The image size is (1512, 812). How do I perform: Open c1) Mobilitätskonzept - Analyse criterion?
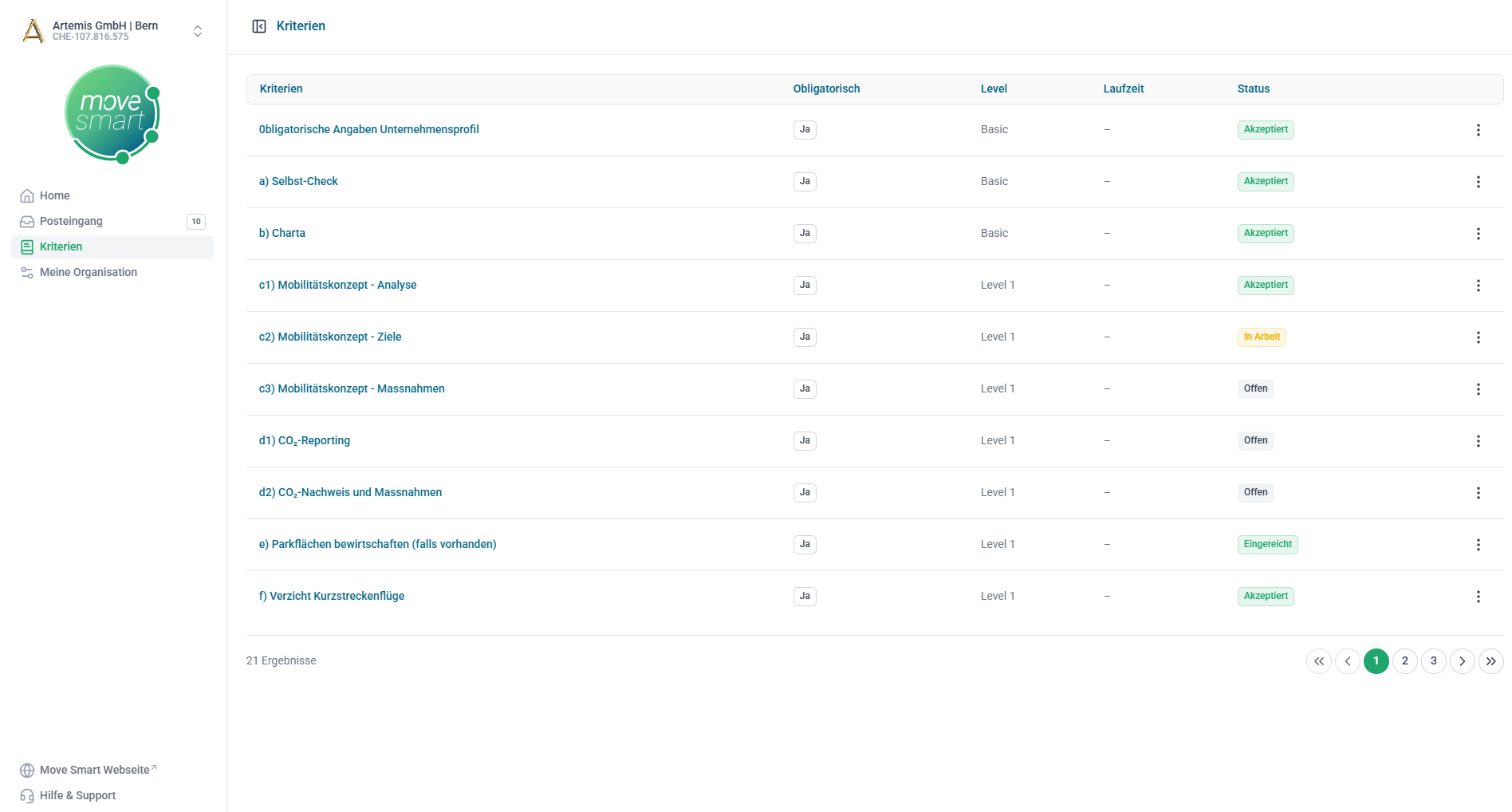[x=337, y=285]
